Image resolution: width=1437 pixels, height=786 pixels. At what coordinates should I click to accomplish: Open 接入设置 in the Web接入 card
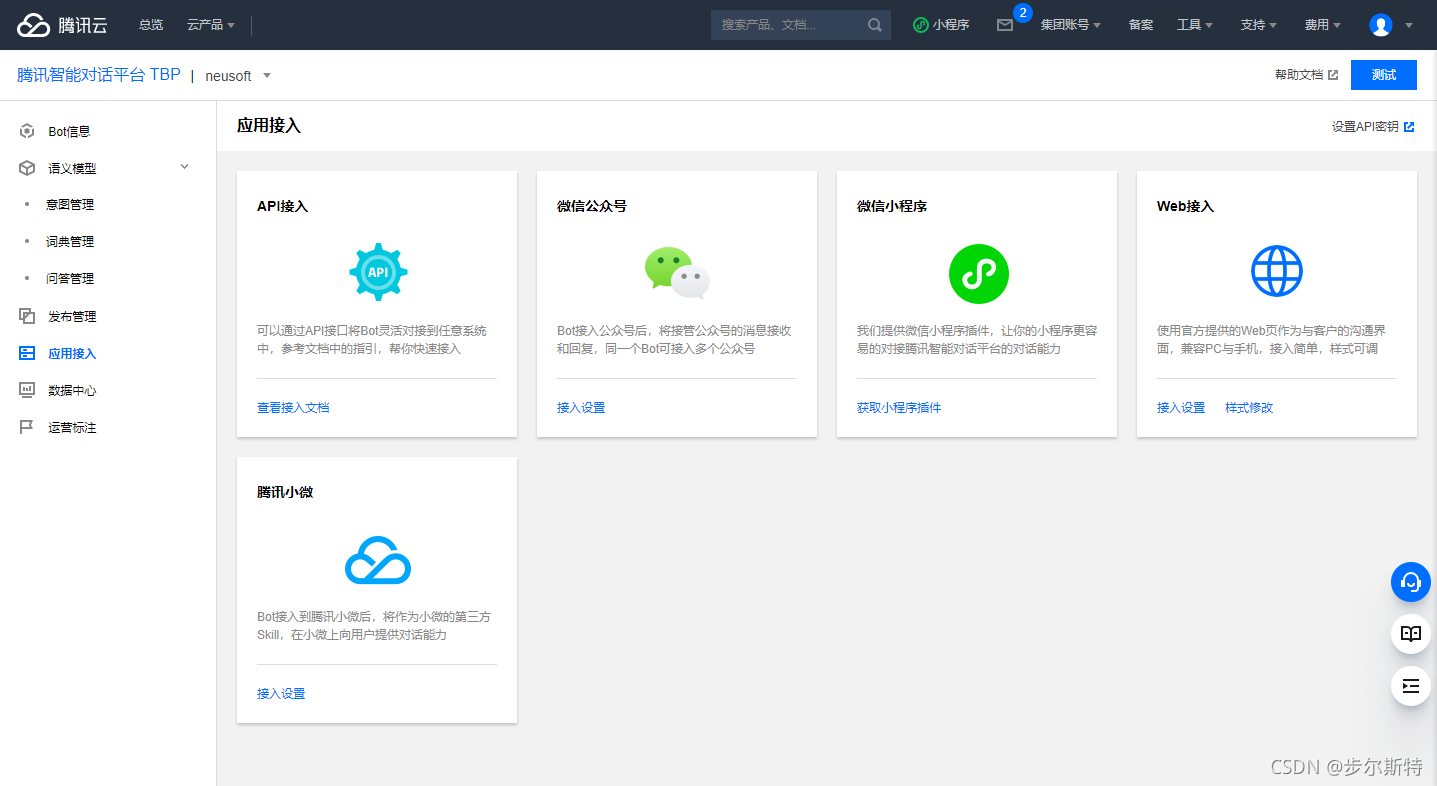1181,408
